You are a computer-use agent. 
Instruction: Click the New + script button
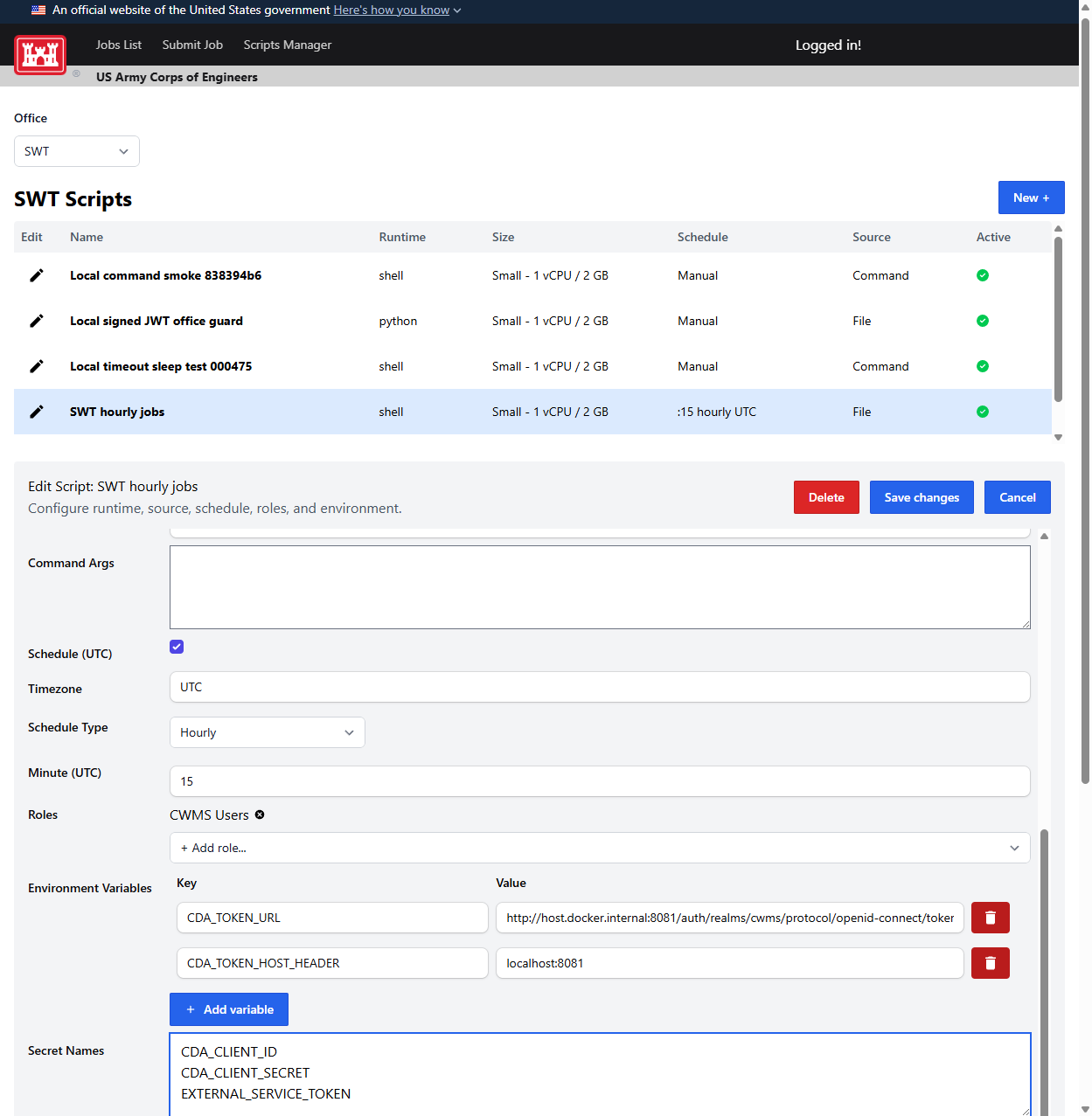(1032, 198)
